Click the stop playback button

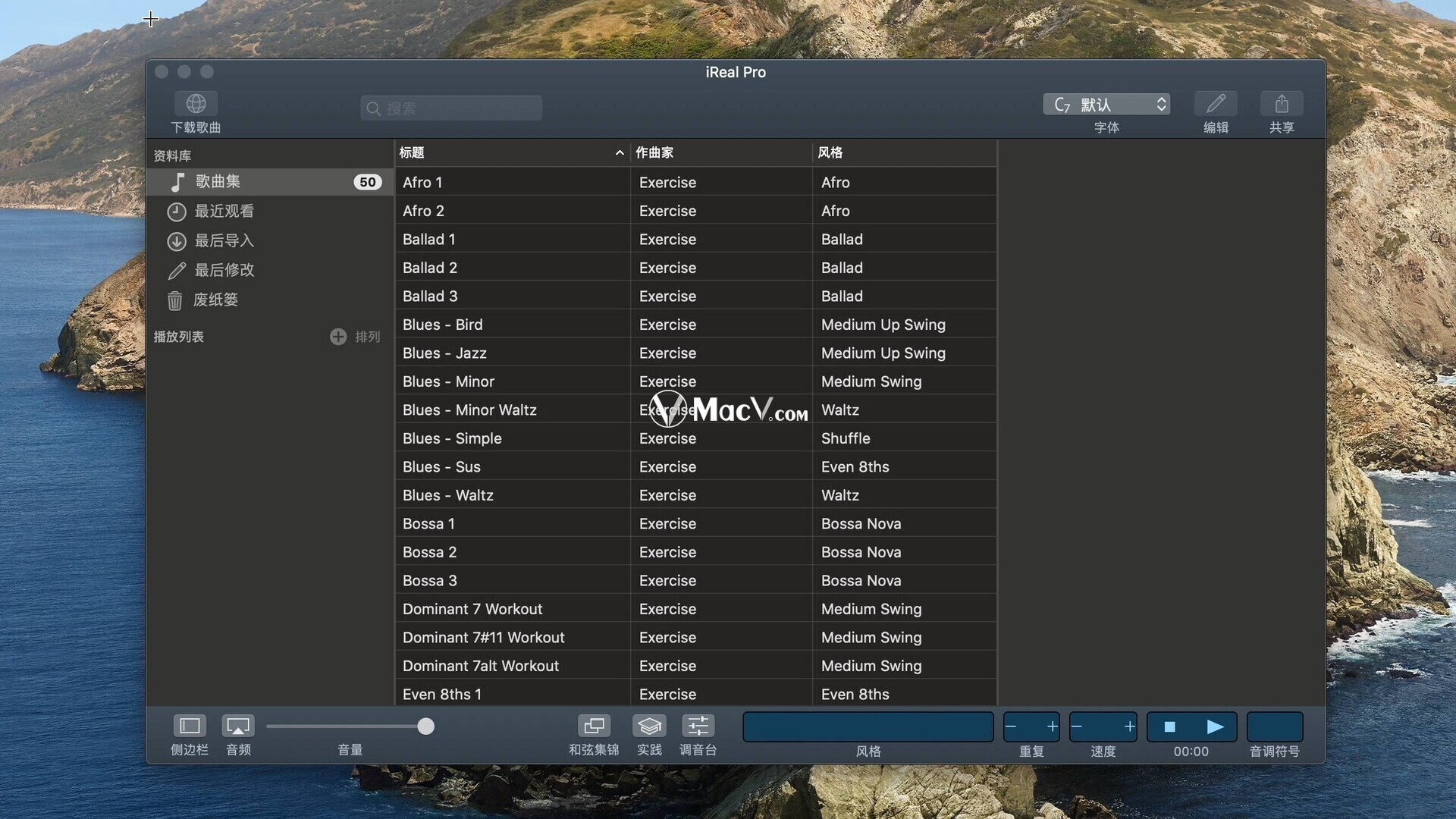point(1170,726)
